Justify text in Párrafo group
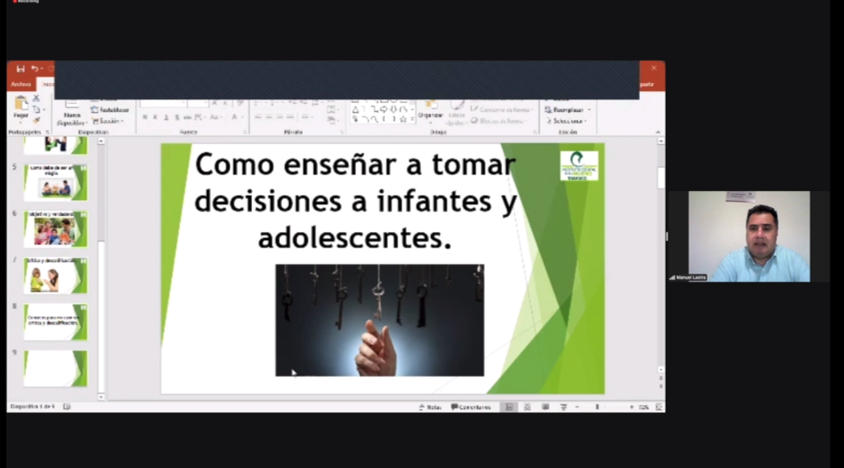This screenshot has height=468, width=844. (291, 117)
